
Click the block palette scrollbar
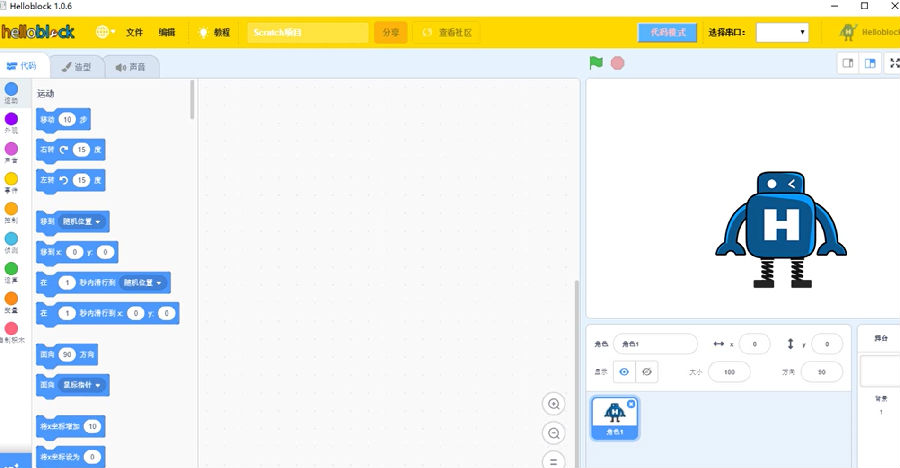192,100
